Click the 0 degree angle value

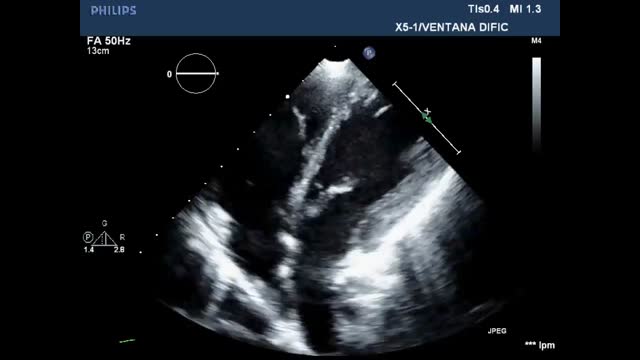tap(169, 74)
